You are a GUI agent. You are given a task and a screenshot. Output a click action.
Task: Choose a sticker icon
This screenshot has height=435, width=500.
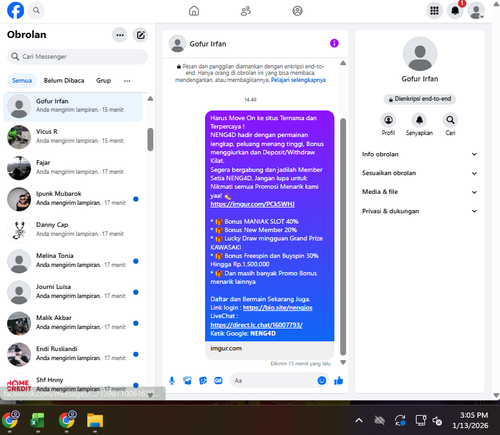[x=203, y=381]
